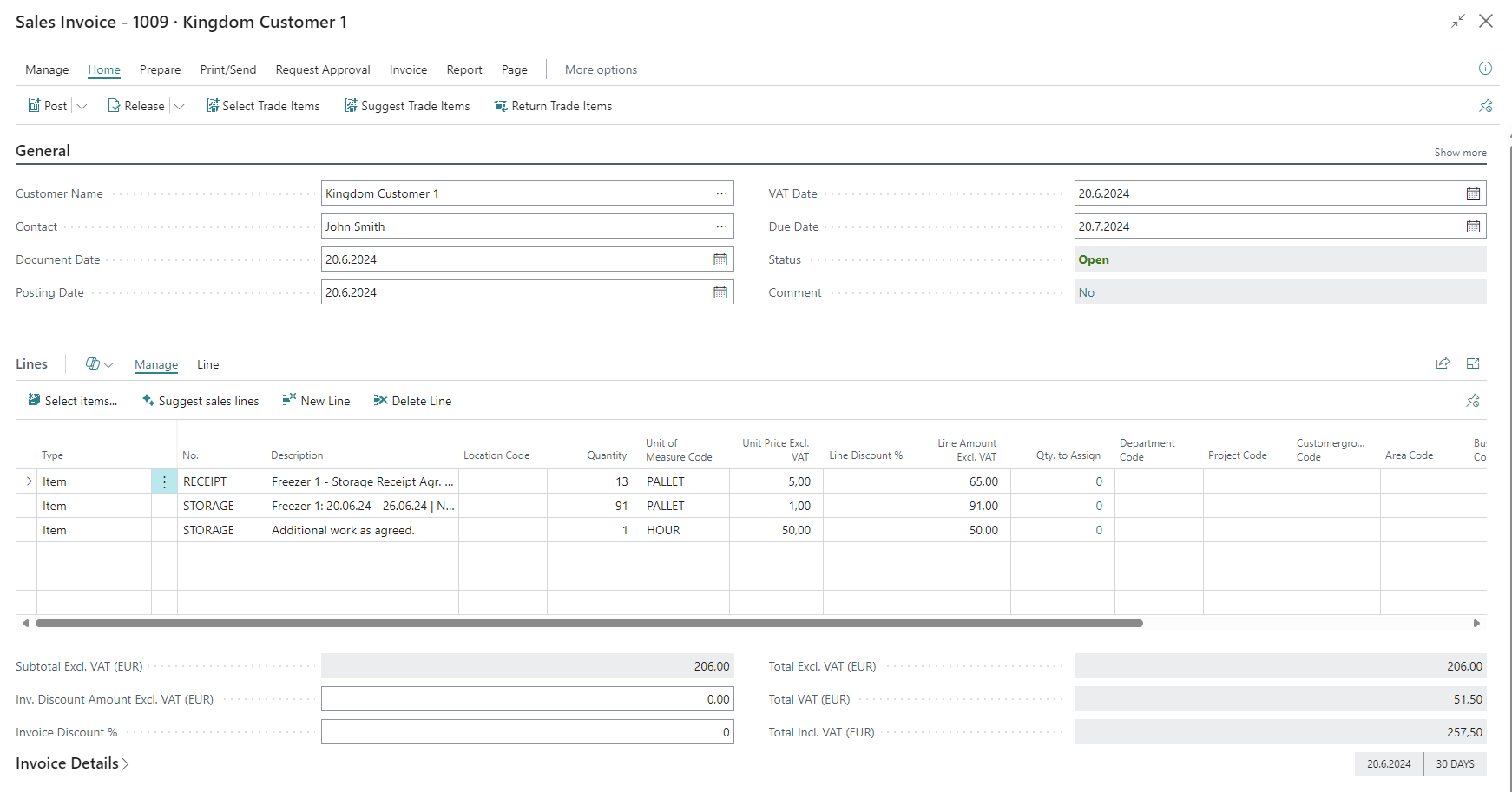Click the Post invoice icon
The height and width of the screenshot is (792, 1512).
click(35, 106)
